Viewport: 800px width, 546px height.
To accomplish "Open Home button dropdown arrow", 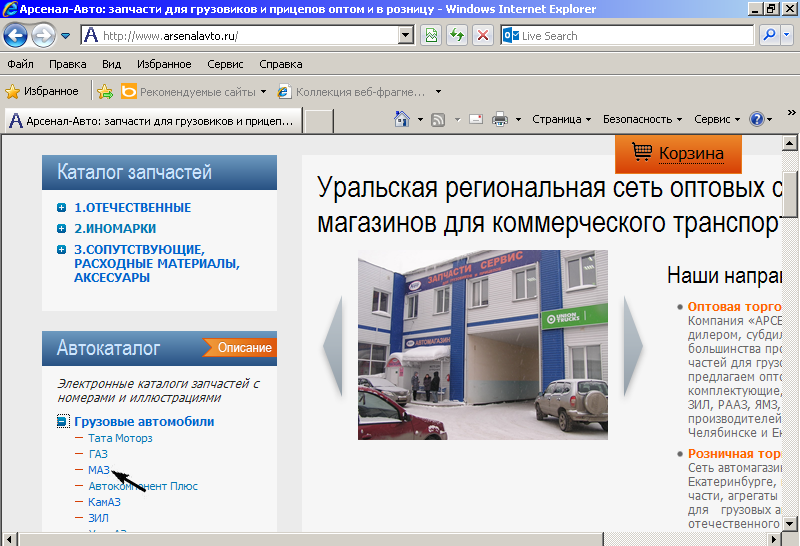I will click(x=420, y=119).
